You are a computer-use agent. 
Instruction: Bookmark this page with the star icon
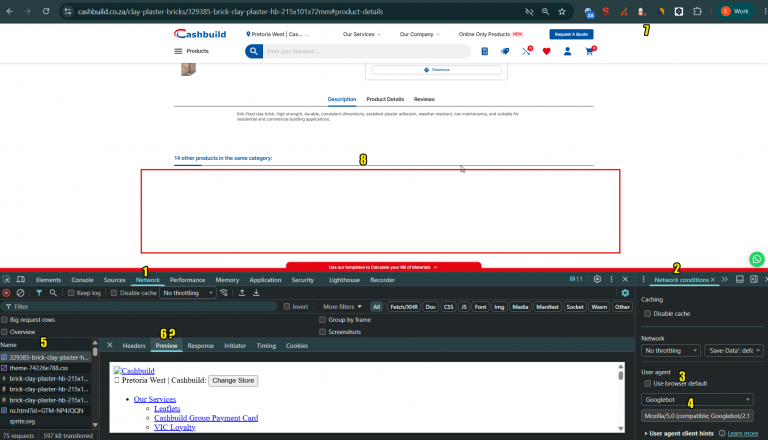pyautogui.click(x=562, y=11)
